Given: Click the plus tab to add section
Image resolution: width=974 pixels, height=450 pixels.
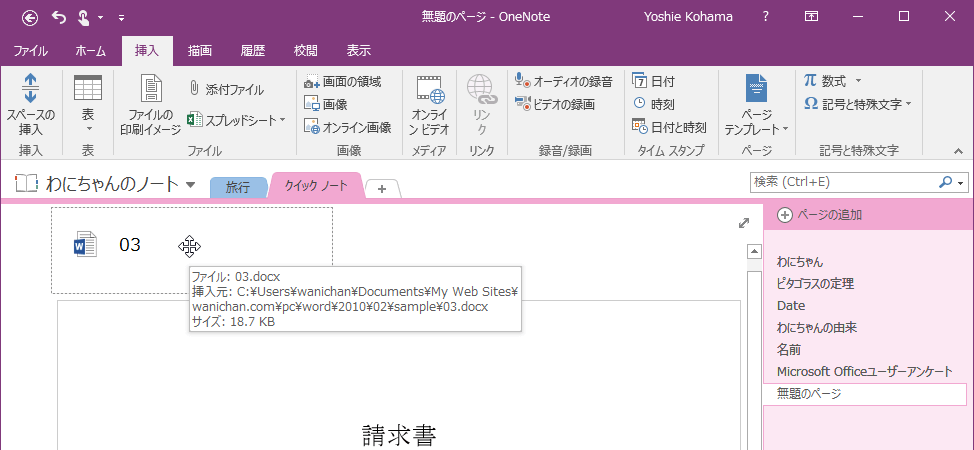Looking at the screenshot, I should [382, 189].
